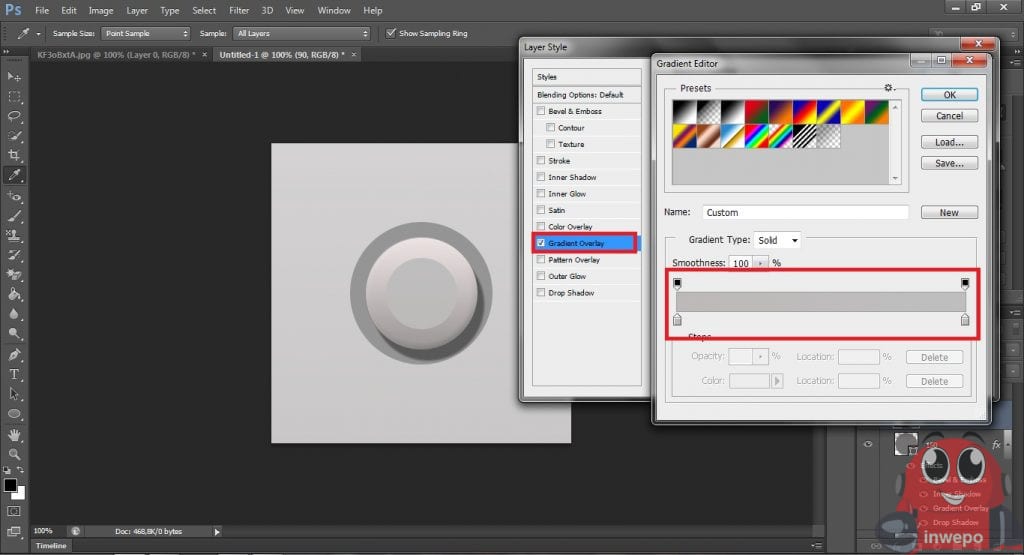
Task: Select the Rectangular Marquee tool
Action: (14, 97)
